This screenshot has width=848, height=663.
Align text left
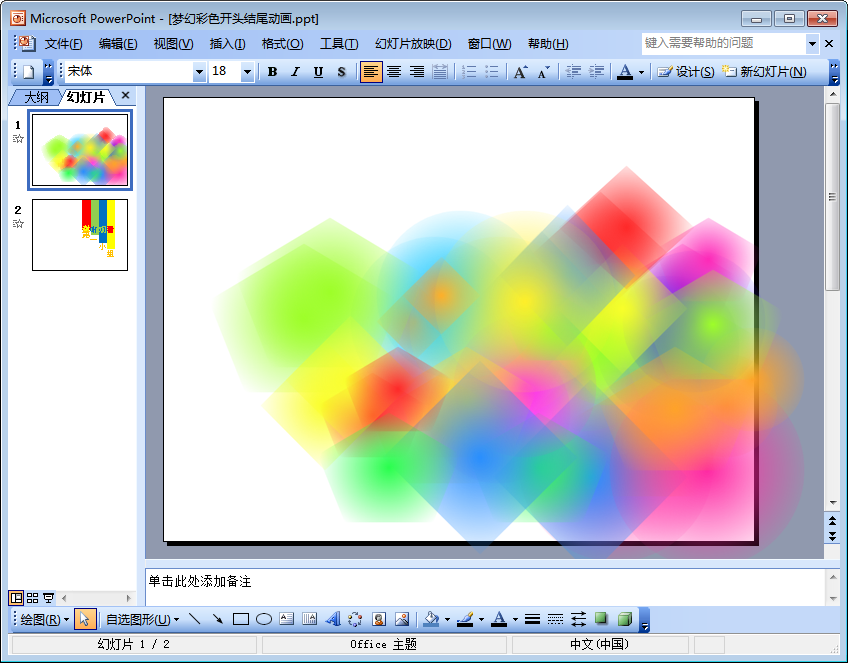point(371,71)
